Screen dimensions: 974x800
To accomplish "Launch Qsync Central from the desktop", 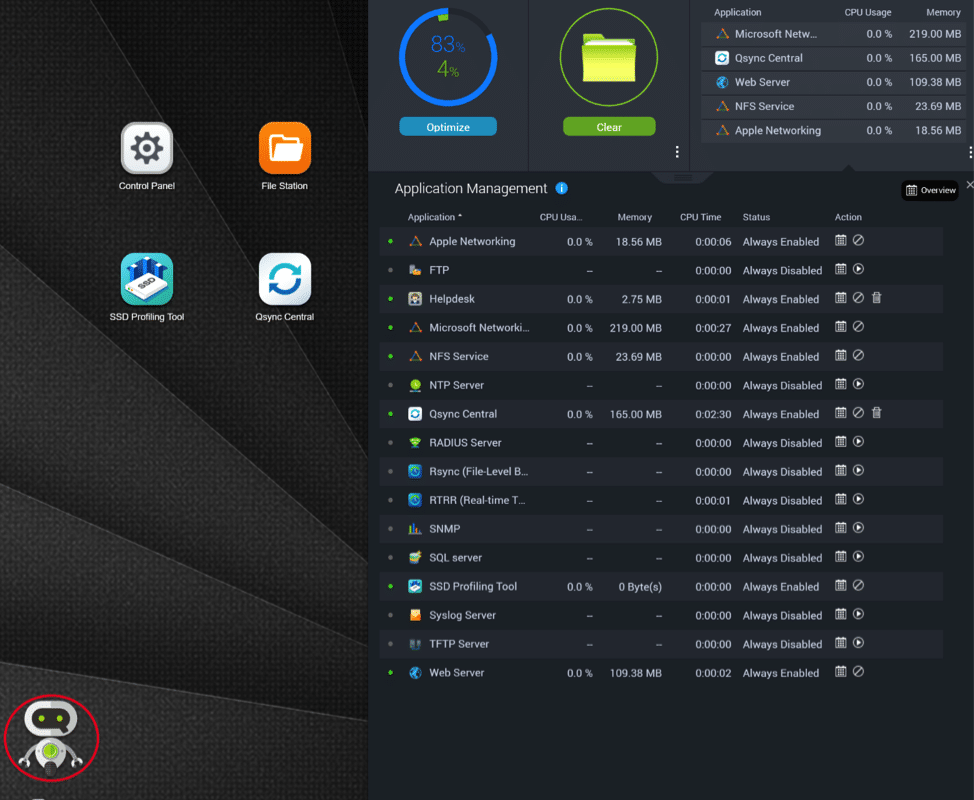I will point(284,280).
